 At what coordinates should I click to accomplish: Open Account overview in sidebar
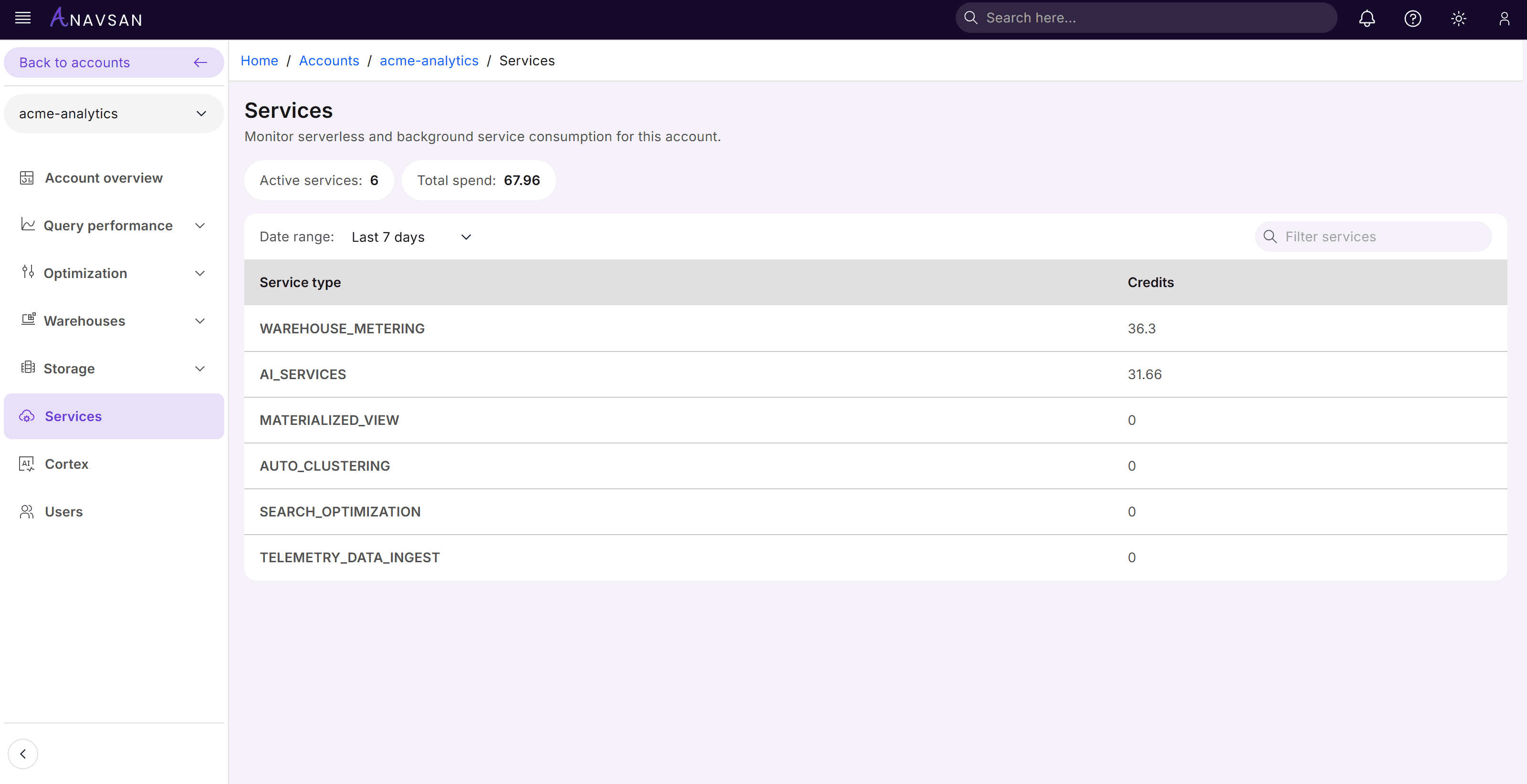coord(104,178)
